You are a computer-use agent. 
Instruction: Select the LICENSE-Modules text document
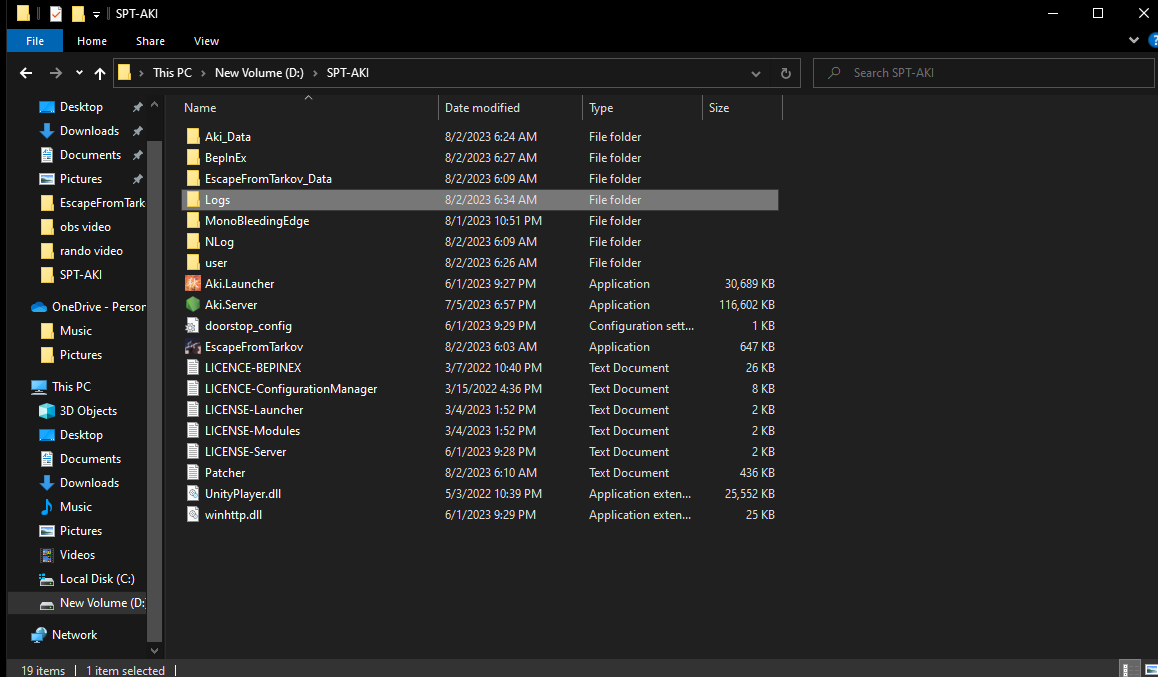(253, 430)
